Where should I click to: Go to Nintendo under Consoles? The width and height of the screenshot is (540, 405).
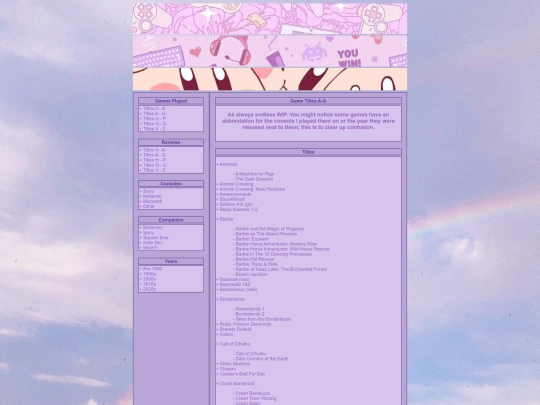(153, 196)
